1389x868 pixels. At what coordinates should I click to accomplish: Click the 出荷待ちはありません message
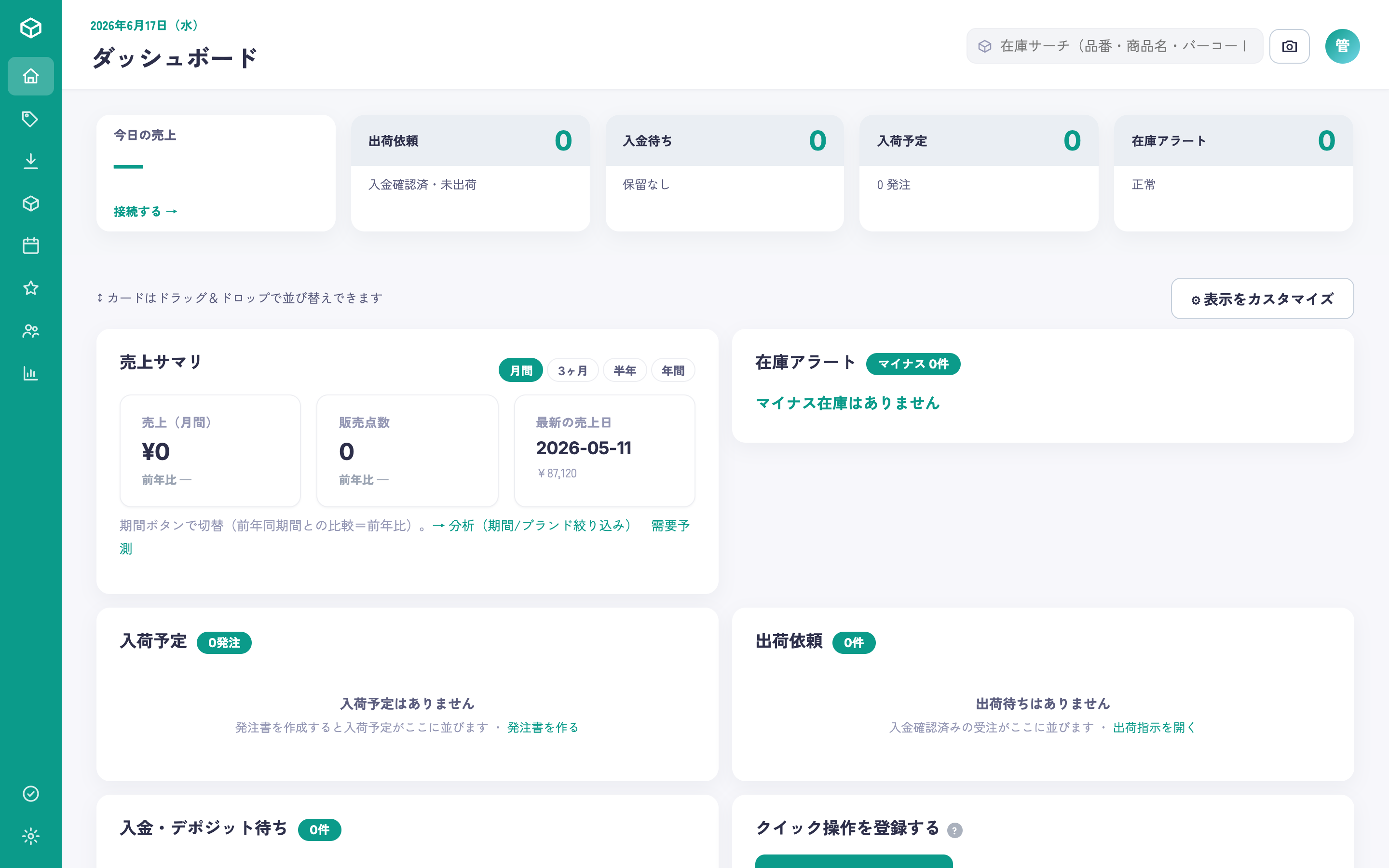tap(1042, 703)
